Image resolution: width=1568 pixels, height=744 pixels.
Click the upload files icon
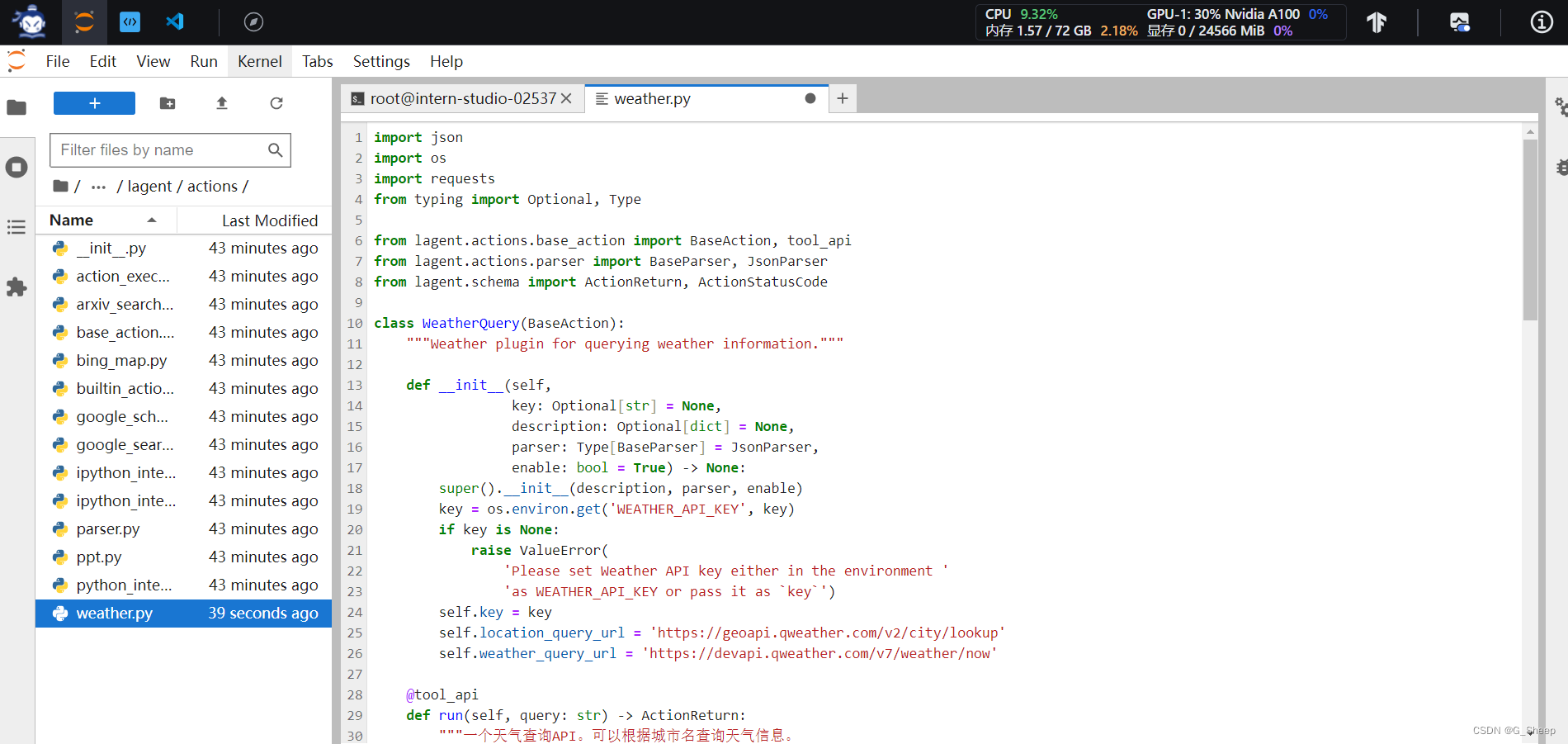pyautogui.click(x=222, y=103)
